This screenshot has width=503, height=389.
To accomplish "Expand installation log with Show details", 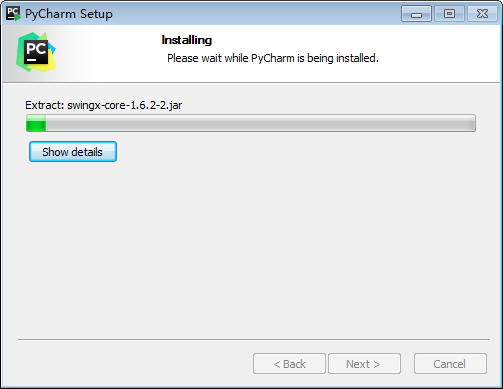I will [73, 152].
